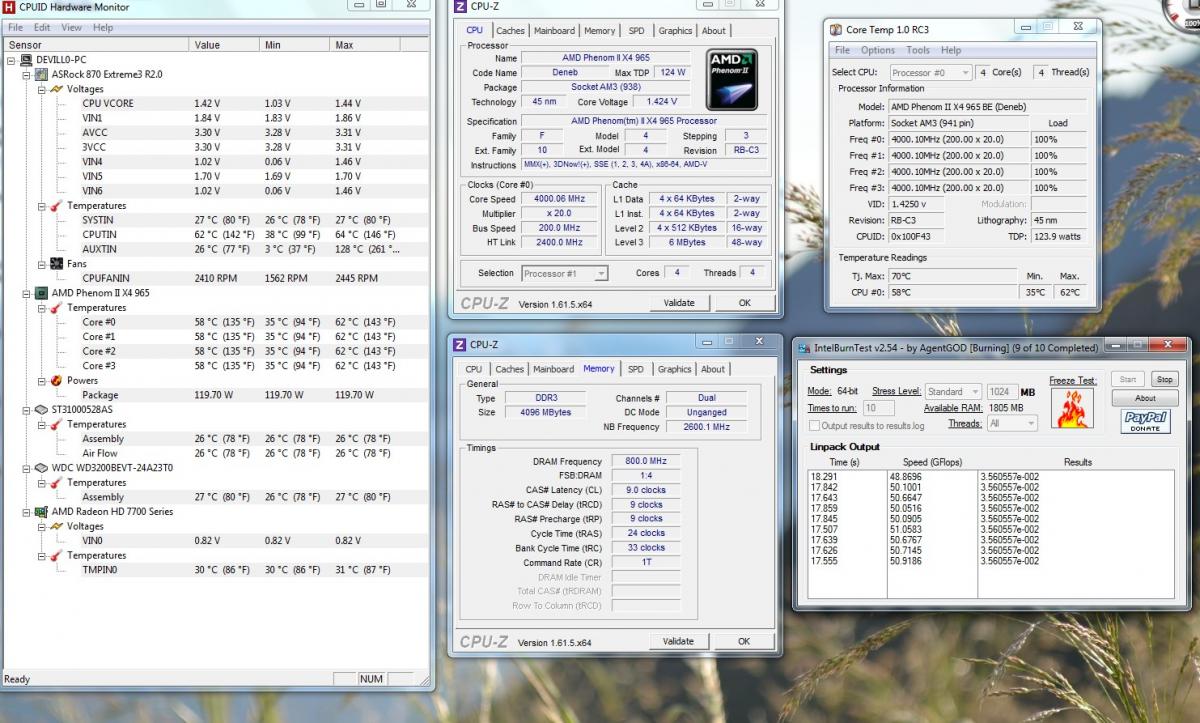Collapse the Fans node expander

click(42, 264)
